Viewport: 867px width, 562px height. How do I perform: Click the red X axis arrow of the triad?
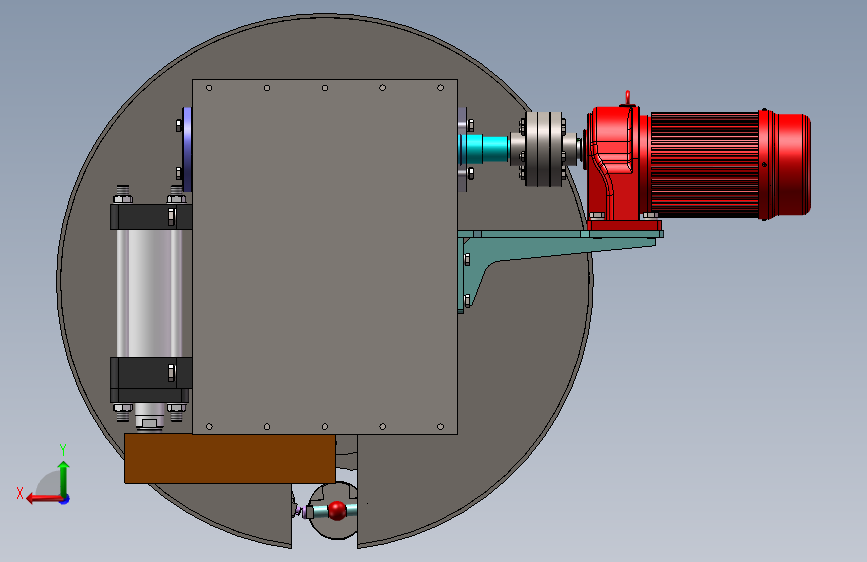point(43,499)
